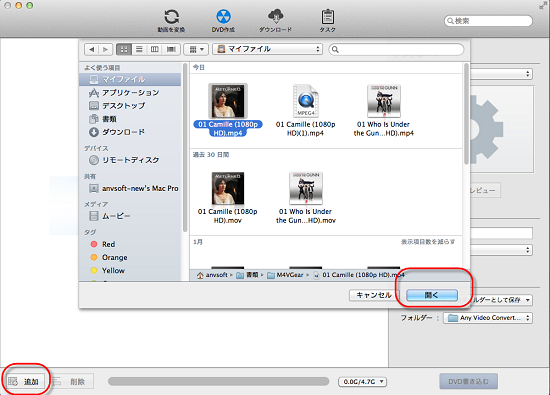
Task: Open the タスク task list icon
Action: tap(327, 21)
